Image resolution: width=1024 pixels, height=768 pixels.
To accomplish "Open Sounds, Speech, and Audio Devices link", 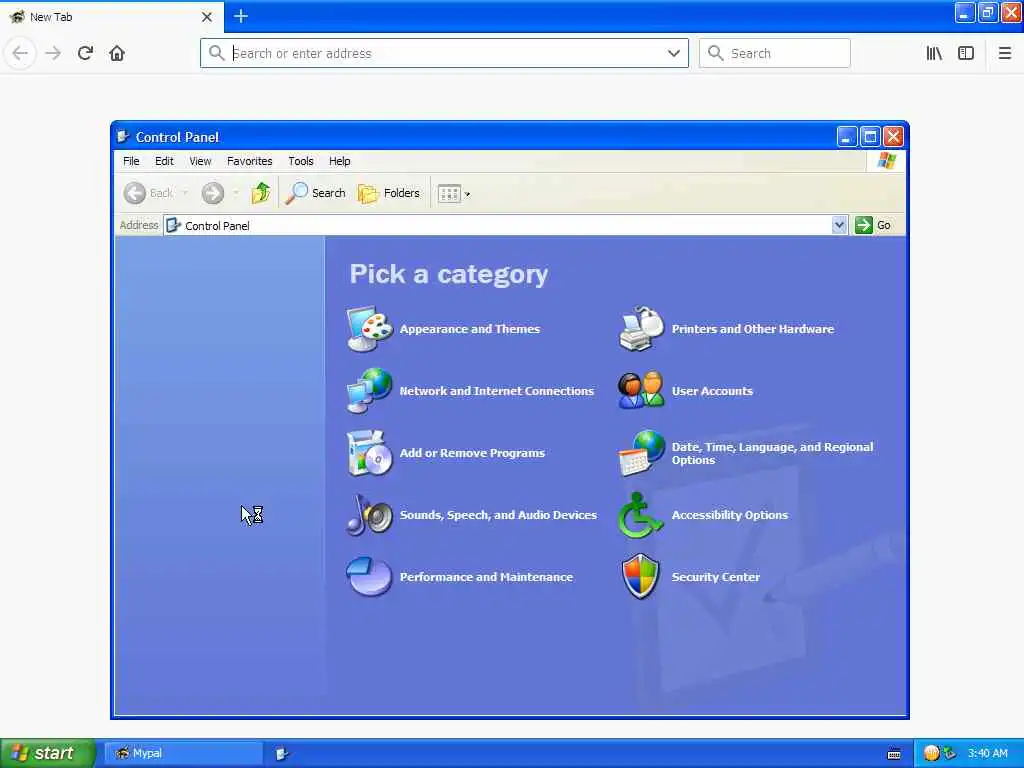I will (498, 515).
